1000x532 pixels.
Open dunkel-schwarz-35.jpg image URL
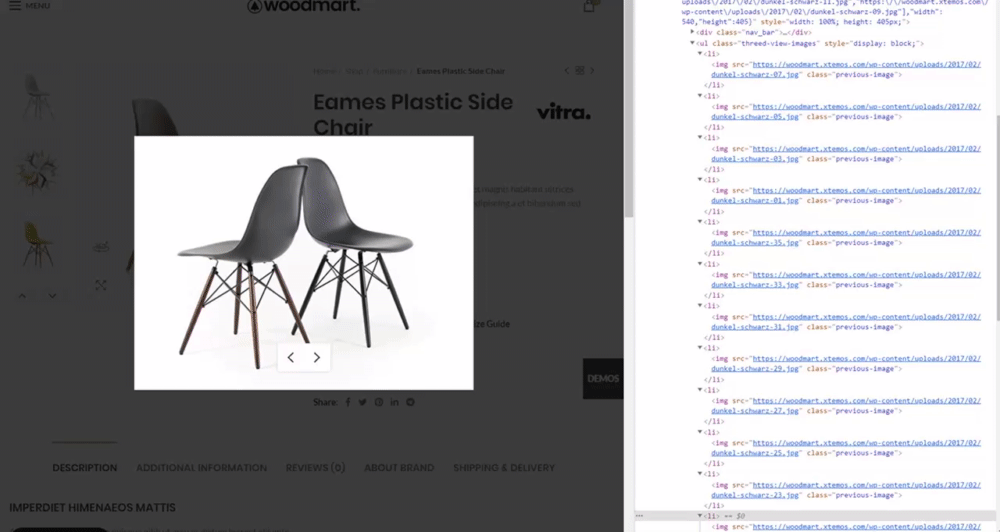846,237
